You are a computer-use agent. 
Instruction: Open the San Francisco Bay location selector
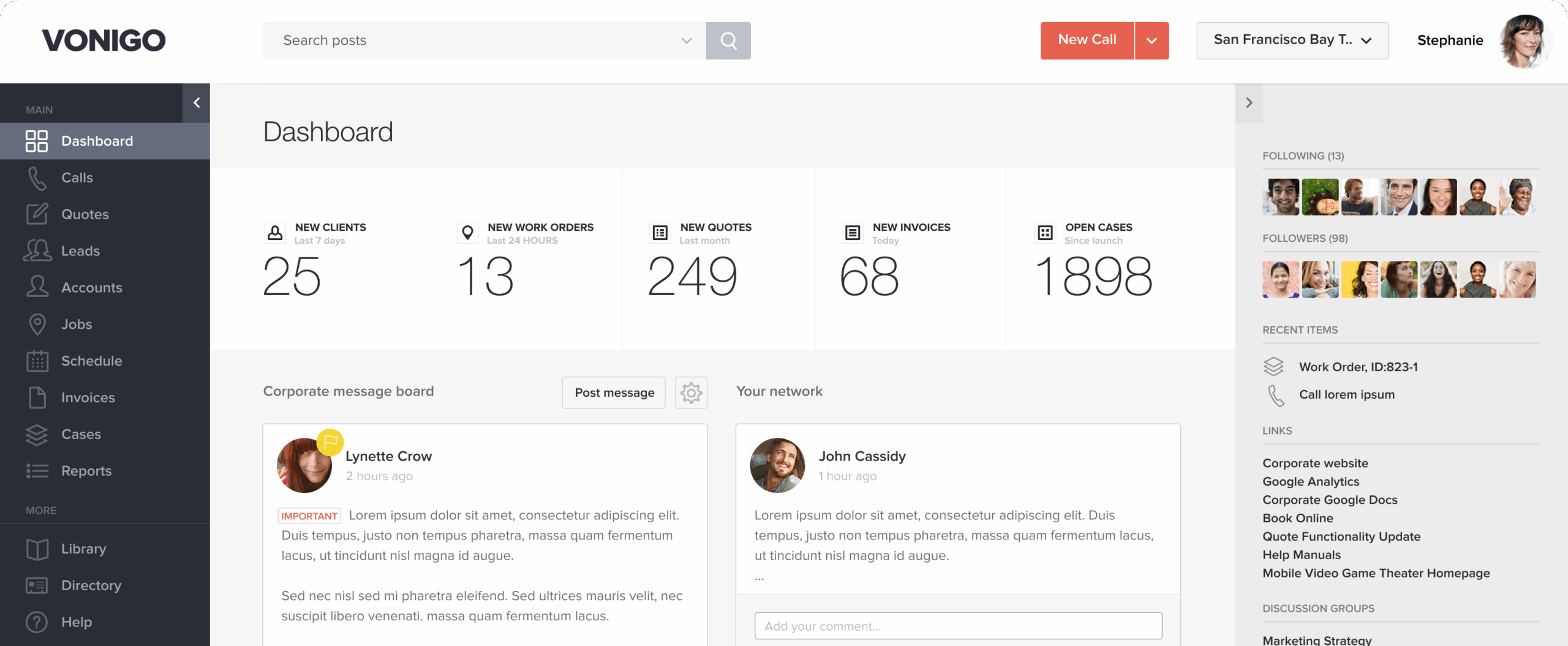pyautogui.click(x=1292, y=40)
